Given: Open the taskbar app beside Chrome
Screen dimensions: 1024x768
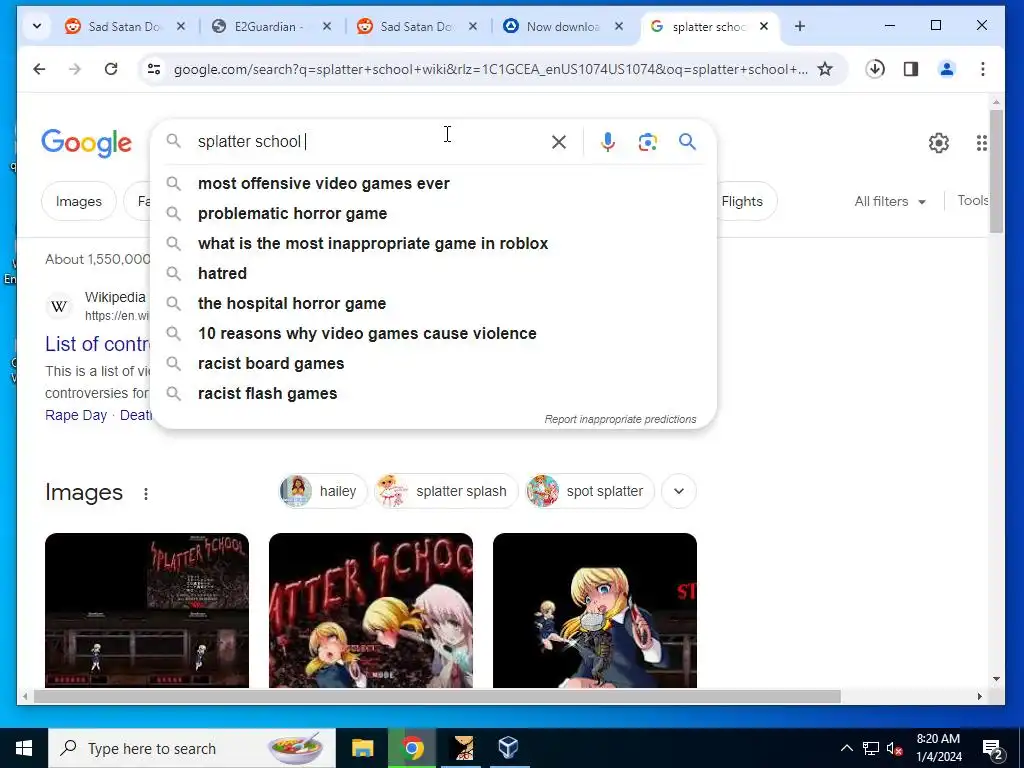Looking at the screenshot, I should click(463, 748).
